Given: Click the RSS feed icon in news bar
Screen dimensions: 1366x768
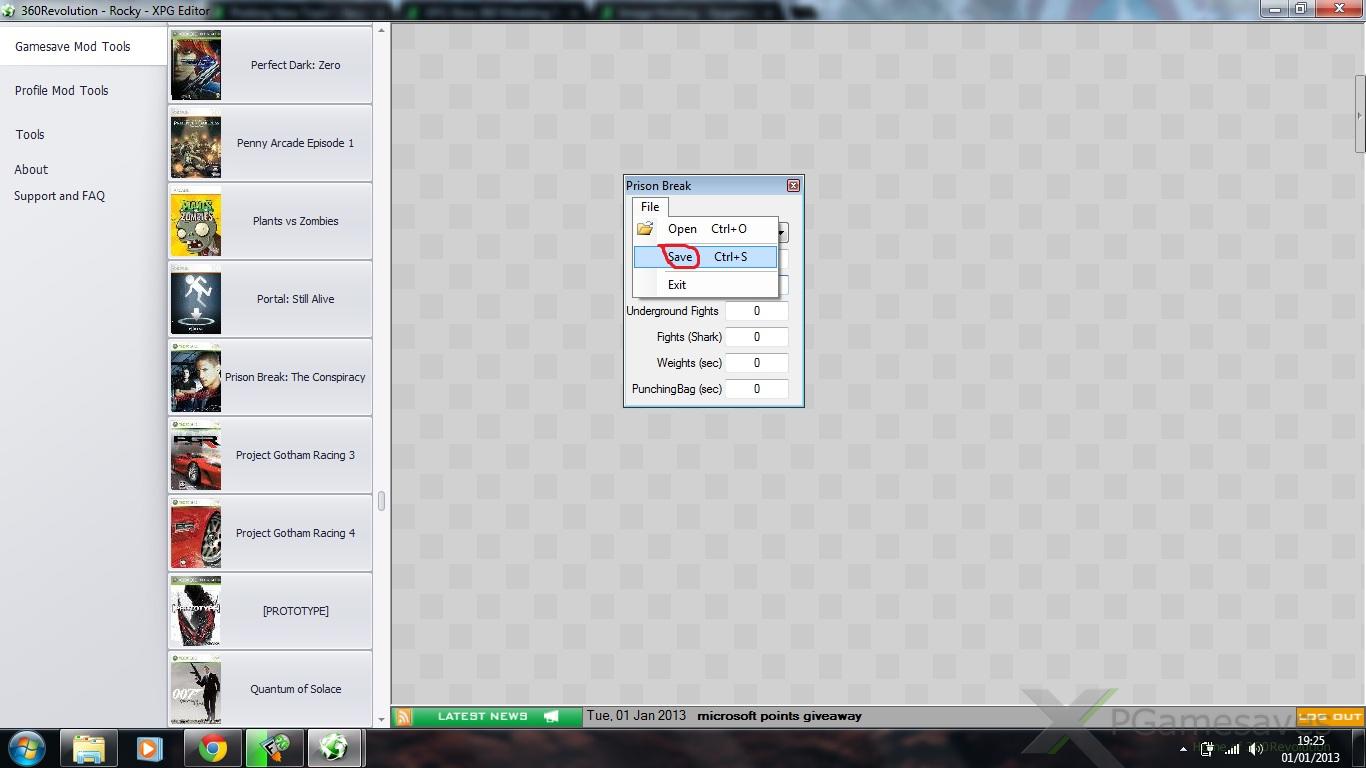Looking at the screenshot, I should [x=404, y=716].
